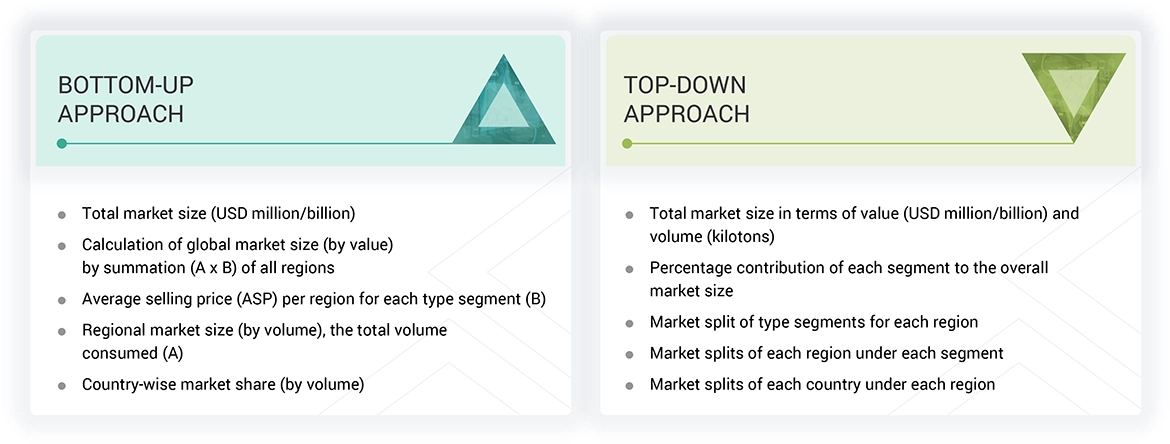The width and height of the screenshot is (1170, 444).
Task: Select the Top-Down Approach heading
Action: (x=686, y=99)
